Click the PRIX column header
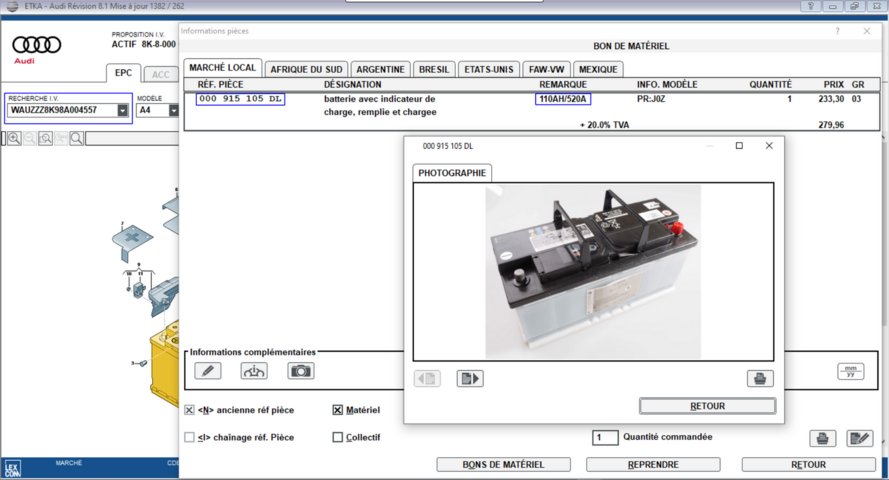This screenshot has height=480, width=889. pyautogui.click(x=833, y=84)
